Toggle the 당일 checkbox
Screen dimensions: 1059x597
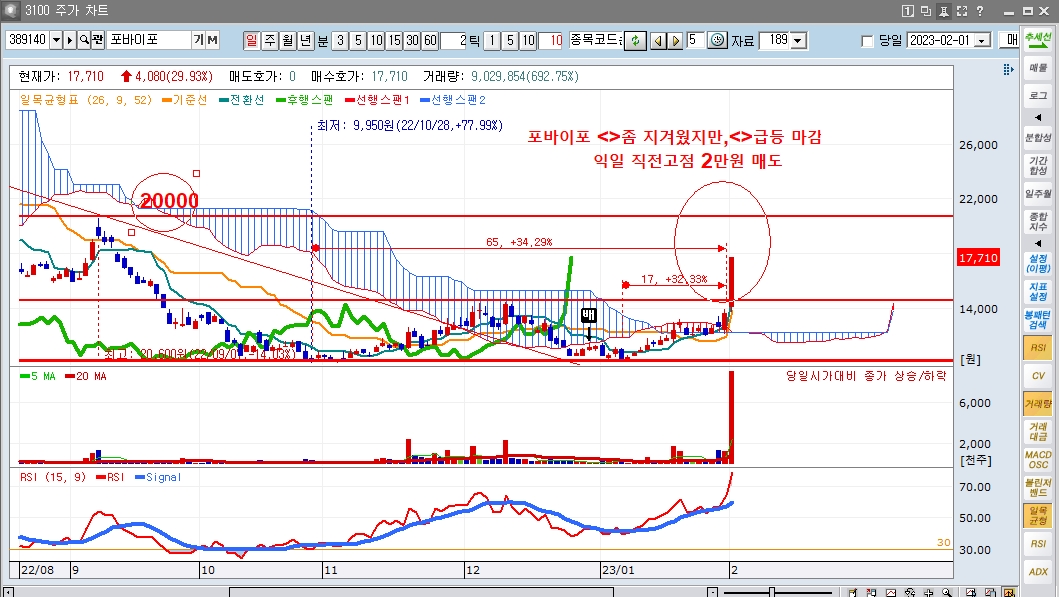(x=867, y=41)
